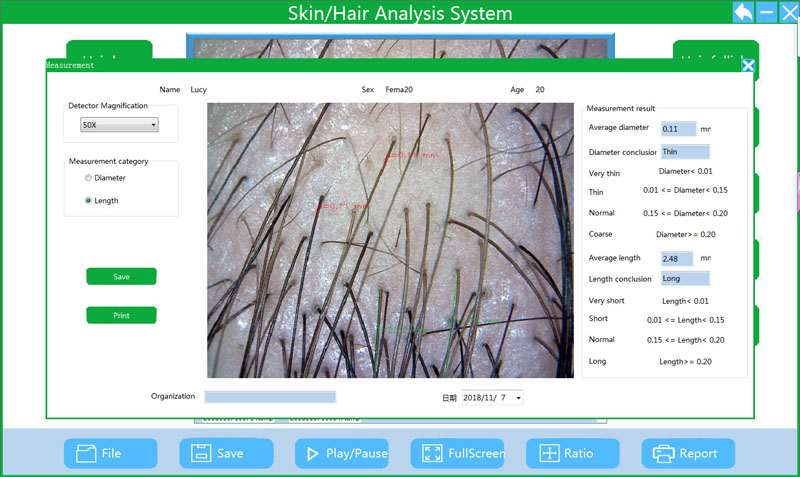Click the Organization text field
This screenshot has width=800, height=477.
(x=270, y=397)
